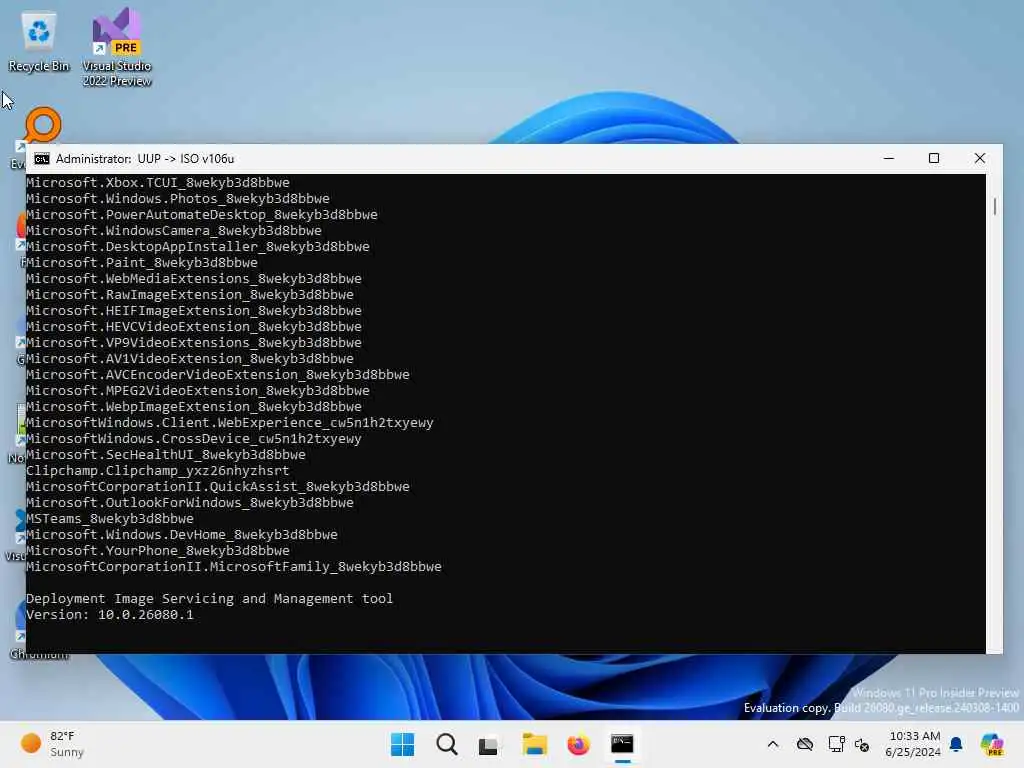Screen dimensions: 1024x768
Task: Click the MicrosoftCorporationII.QuickAssist_8wekyb3d8bbwe line
Action: [x=218, y=487]
